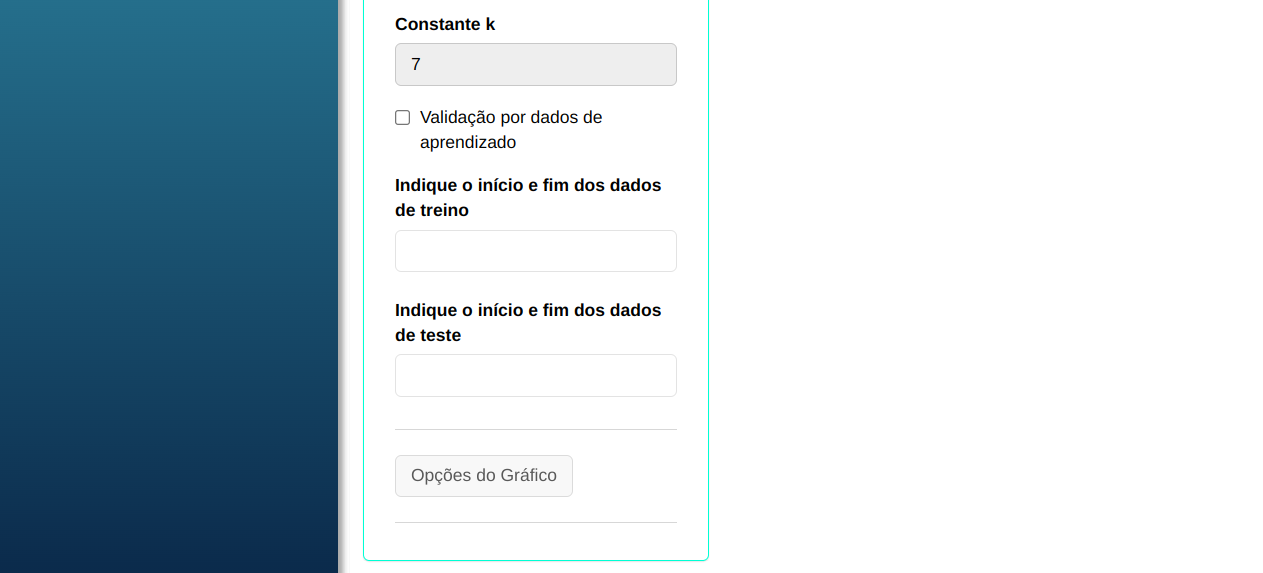1263x573 pixels.
Task: Click the cyan bottom border of the form card
Action: (535, 560)
